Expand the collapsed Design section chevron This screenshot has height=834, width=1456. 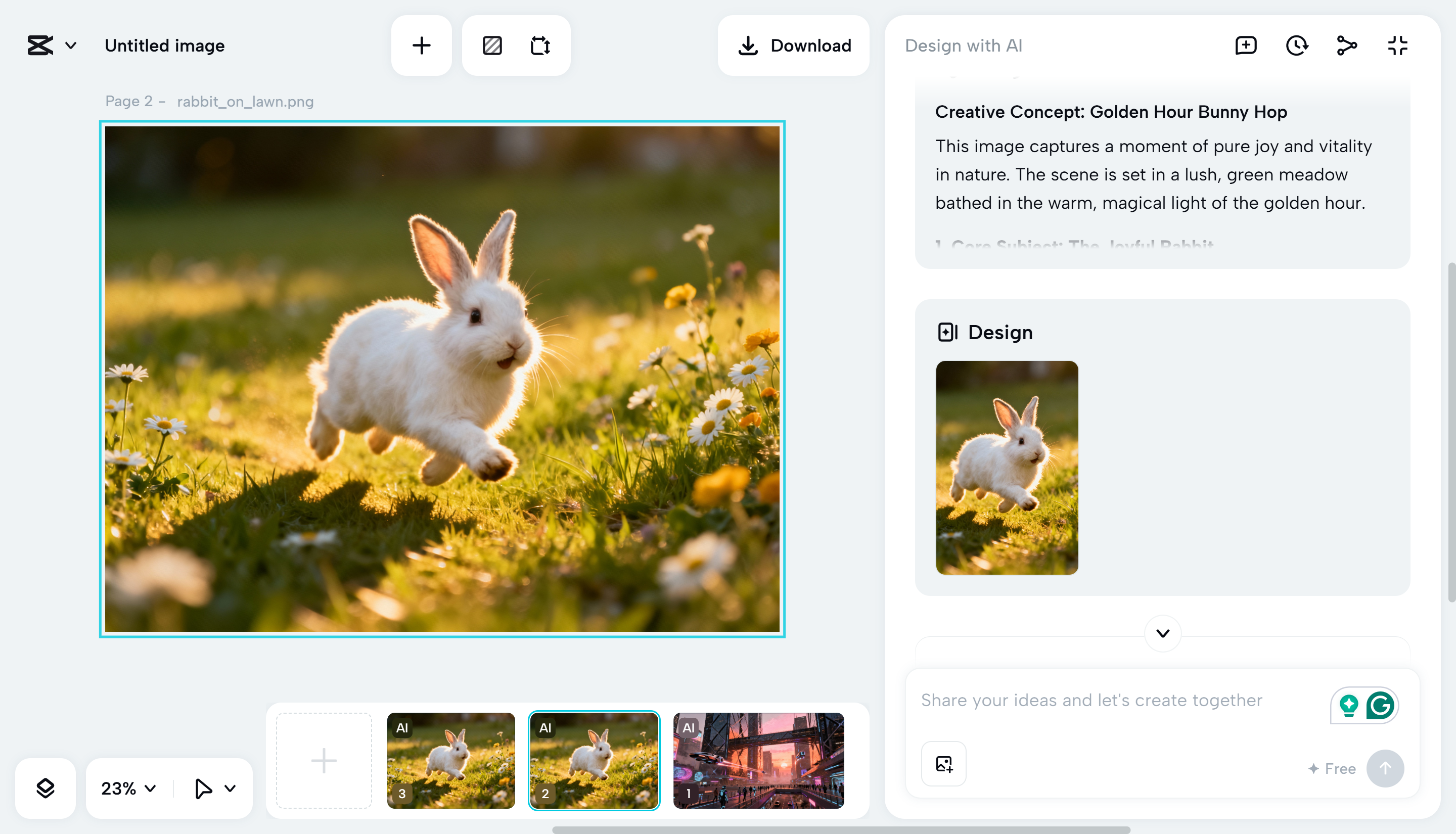click(1162, 633)
